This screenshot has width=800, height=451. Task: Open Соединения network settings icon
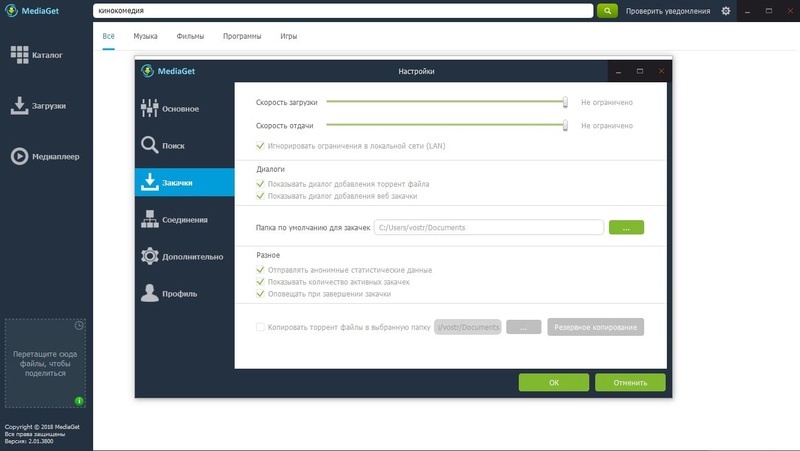click(150, 219)
